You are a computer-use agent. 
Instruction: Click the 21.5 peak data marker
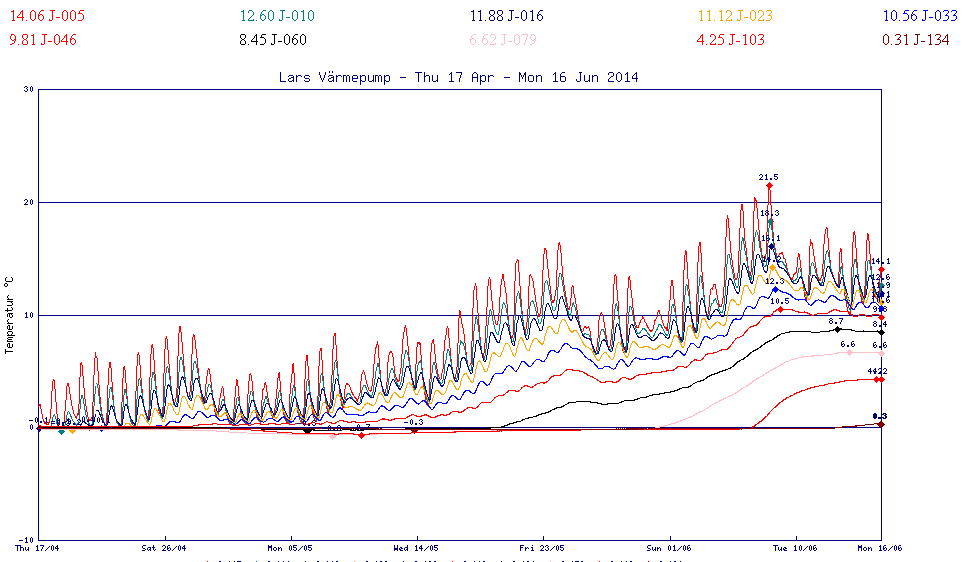pyautogui.click(x=769, y=187)
